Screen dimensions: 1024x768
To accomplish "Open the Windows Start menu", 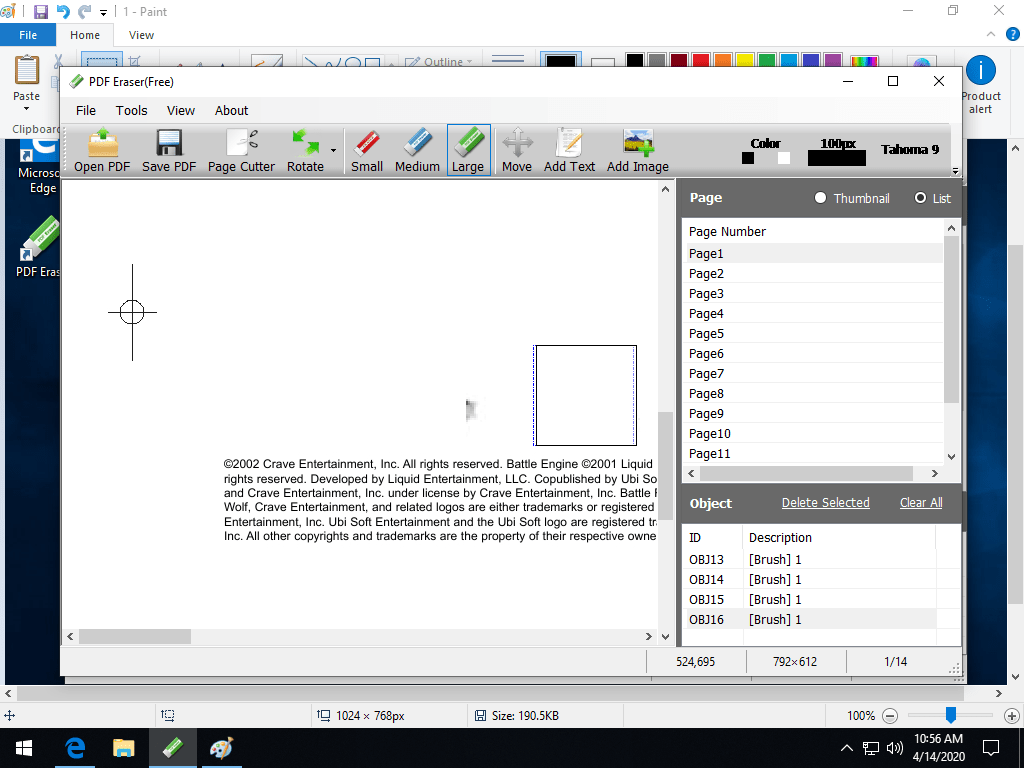I will 24,748.
